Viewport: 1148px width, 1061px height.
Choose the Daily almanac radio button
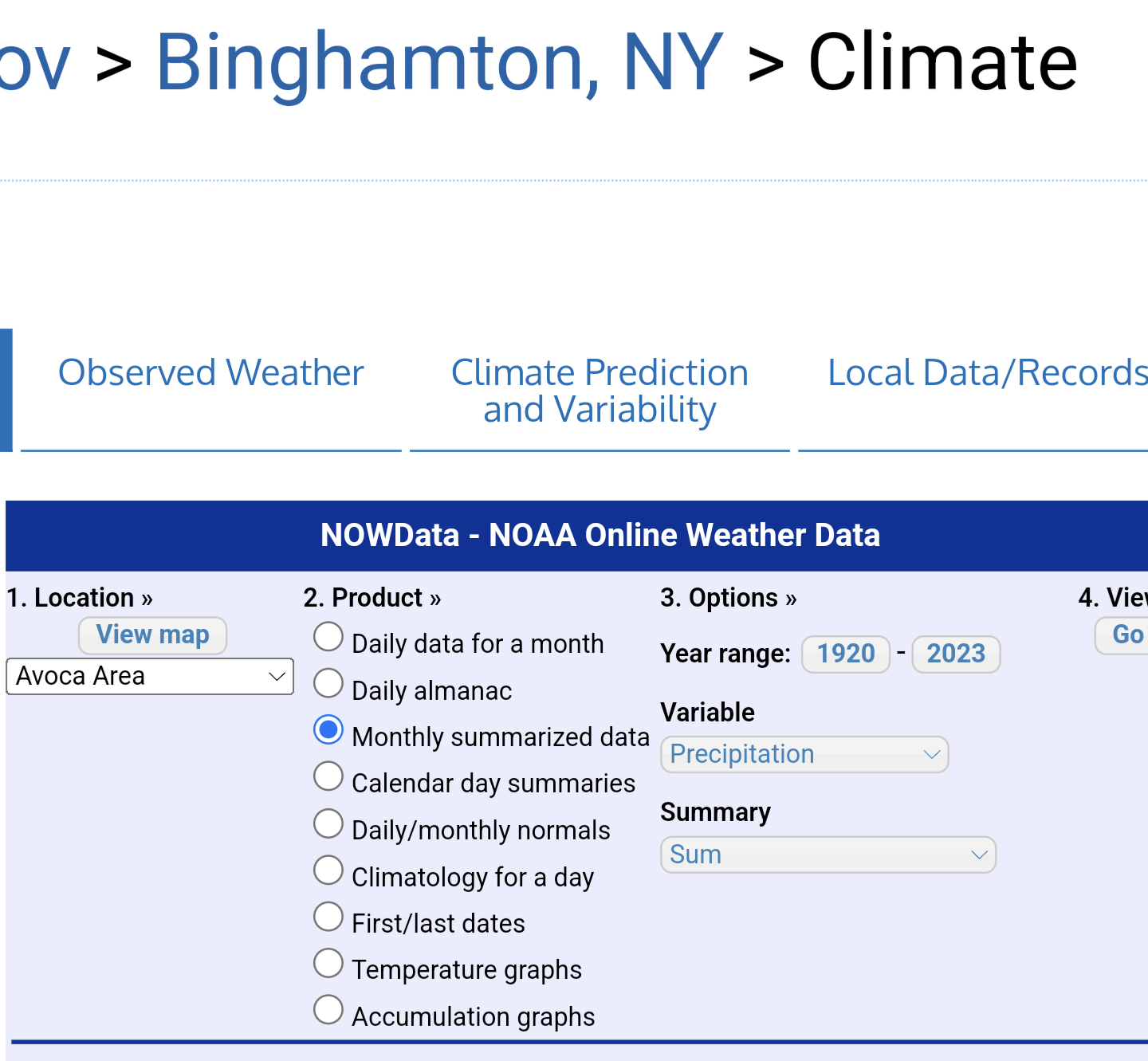point(328,684)
